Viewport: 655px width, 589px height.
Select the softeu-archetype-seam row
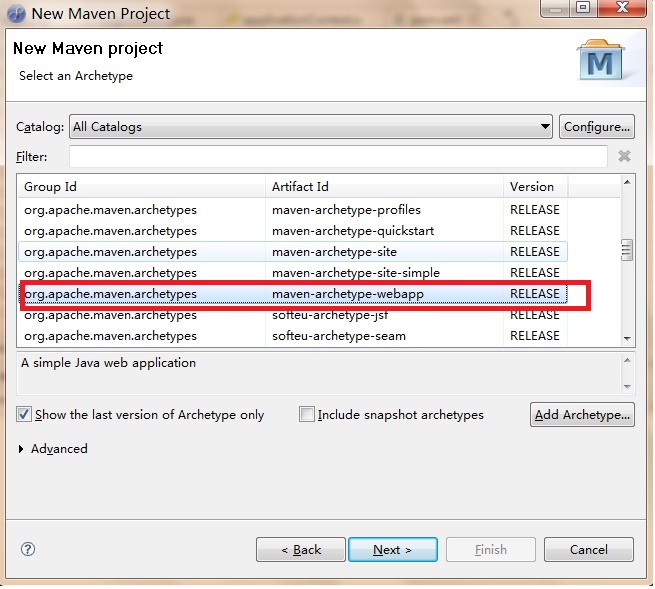click(x=292, y=336)
